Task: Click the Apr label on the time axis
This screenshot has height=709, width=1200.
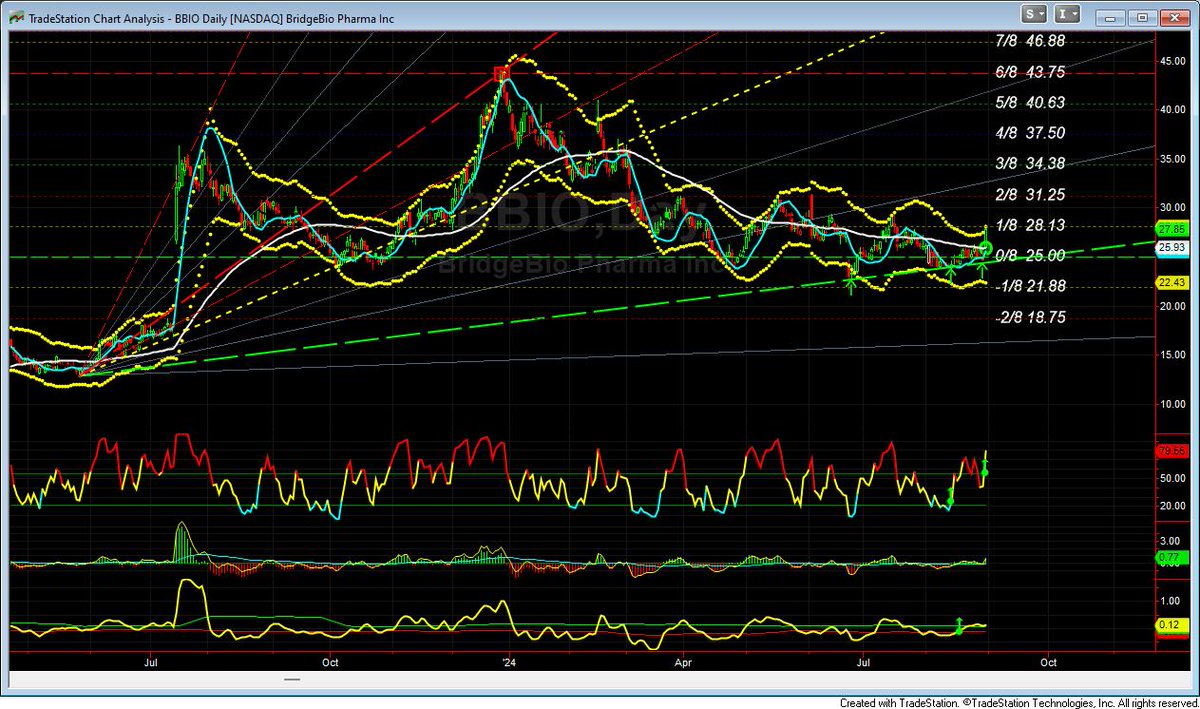Action: (684, 662)
